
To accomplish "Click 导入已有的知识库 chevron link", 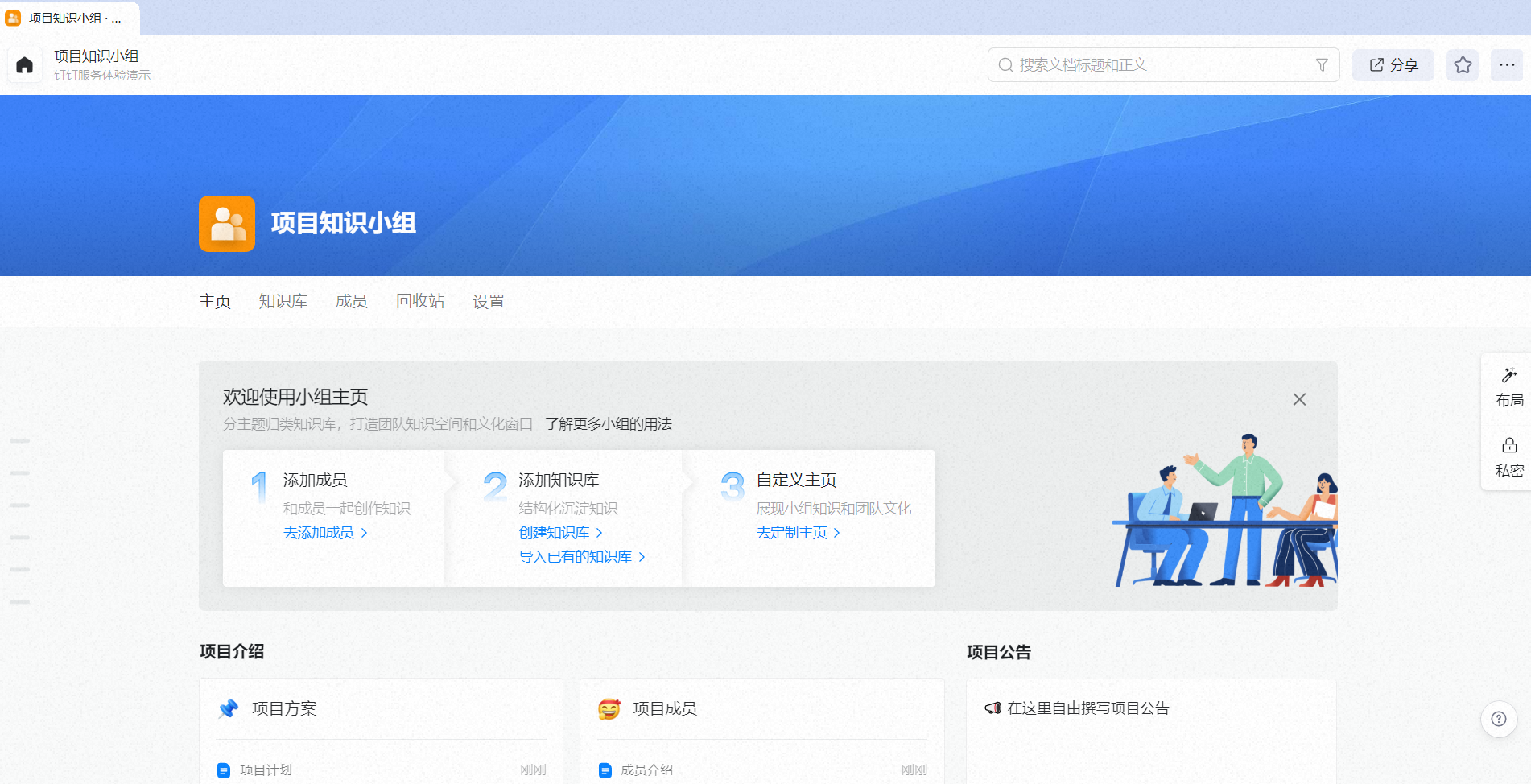I will tap(582, 557).
